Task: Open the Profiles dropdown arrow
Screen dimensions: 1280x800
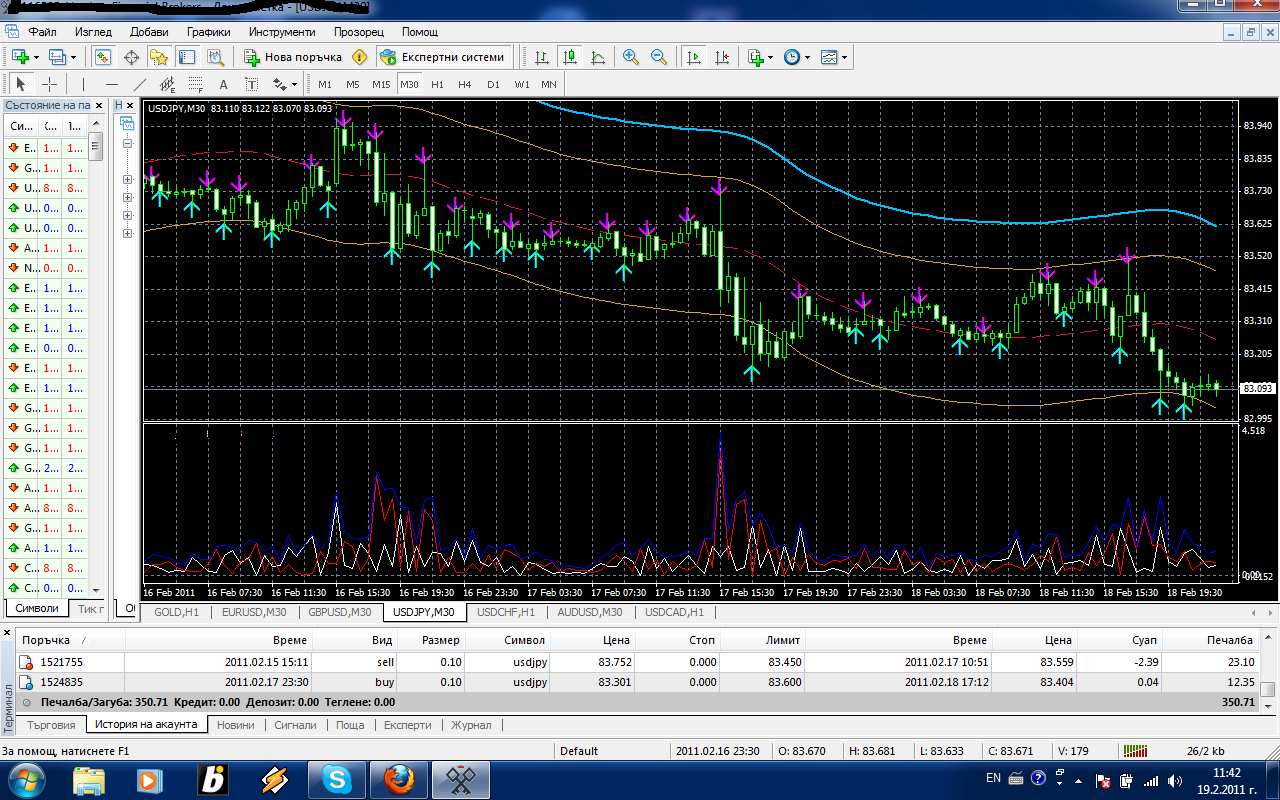Action: 73,57
